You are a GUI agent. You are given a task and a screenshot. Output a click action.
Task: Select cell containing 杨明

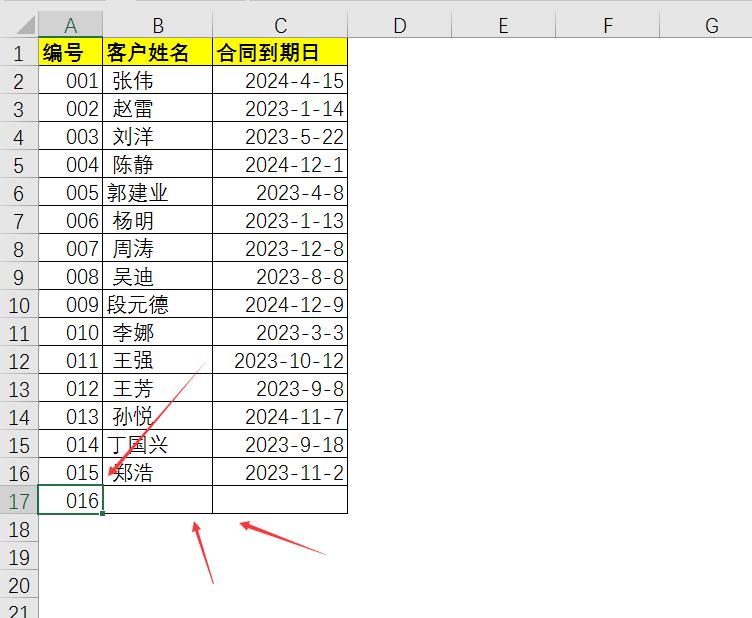point(158,220)
